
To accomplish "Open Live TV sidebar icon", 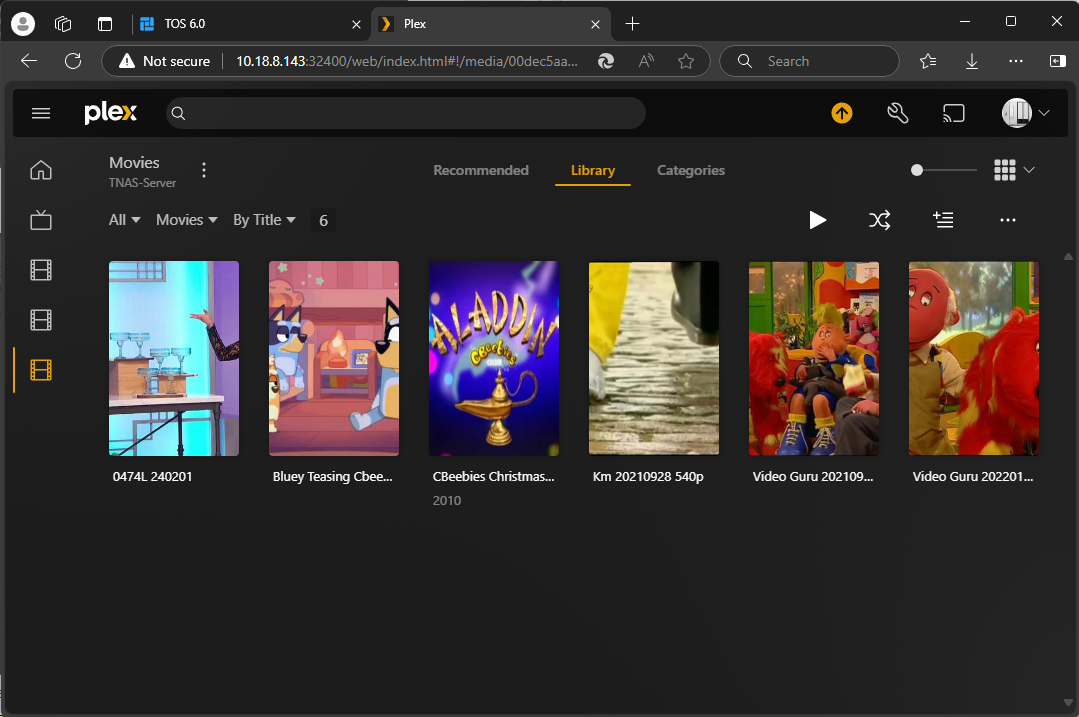I will (41, 220).
